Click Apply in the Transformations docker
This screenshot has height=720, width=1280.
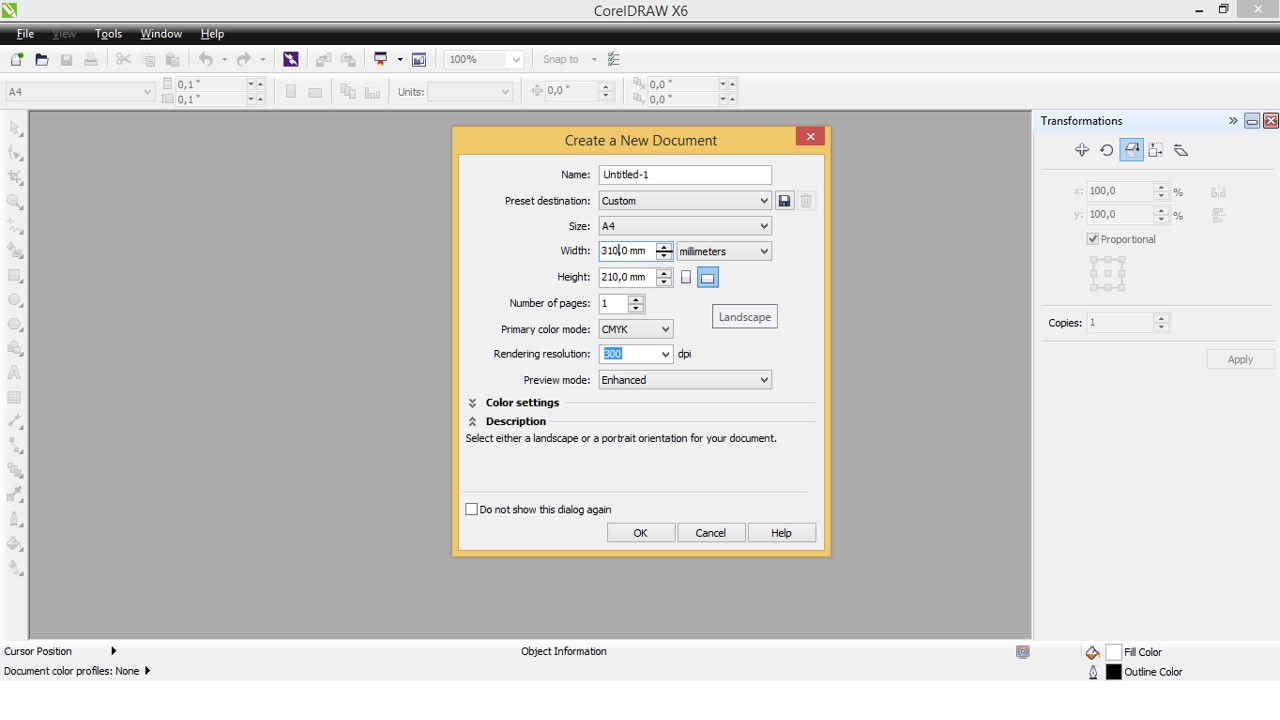pos(1240,359)
